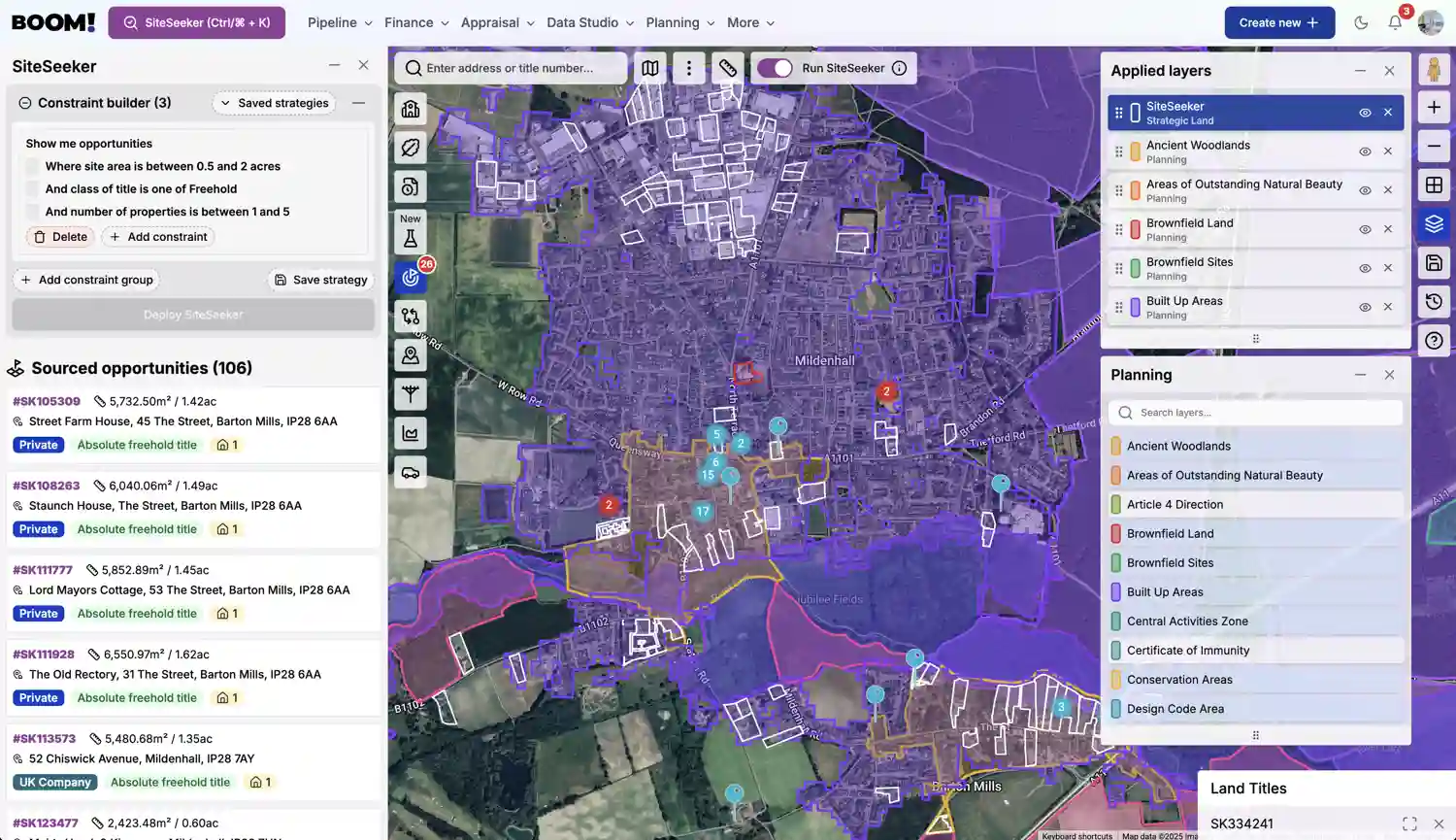Check the number of properties constraint checkbox

[32, 212]
